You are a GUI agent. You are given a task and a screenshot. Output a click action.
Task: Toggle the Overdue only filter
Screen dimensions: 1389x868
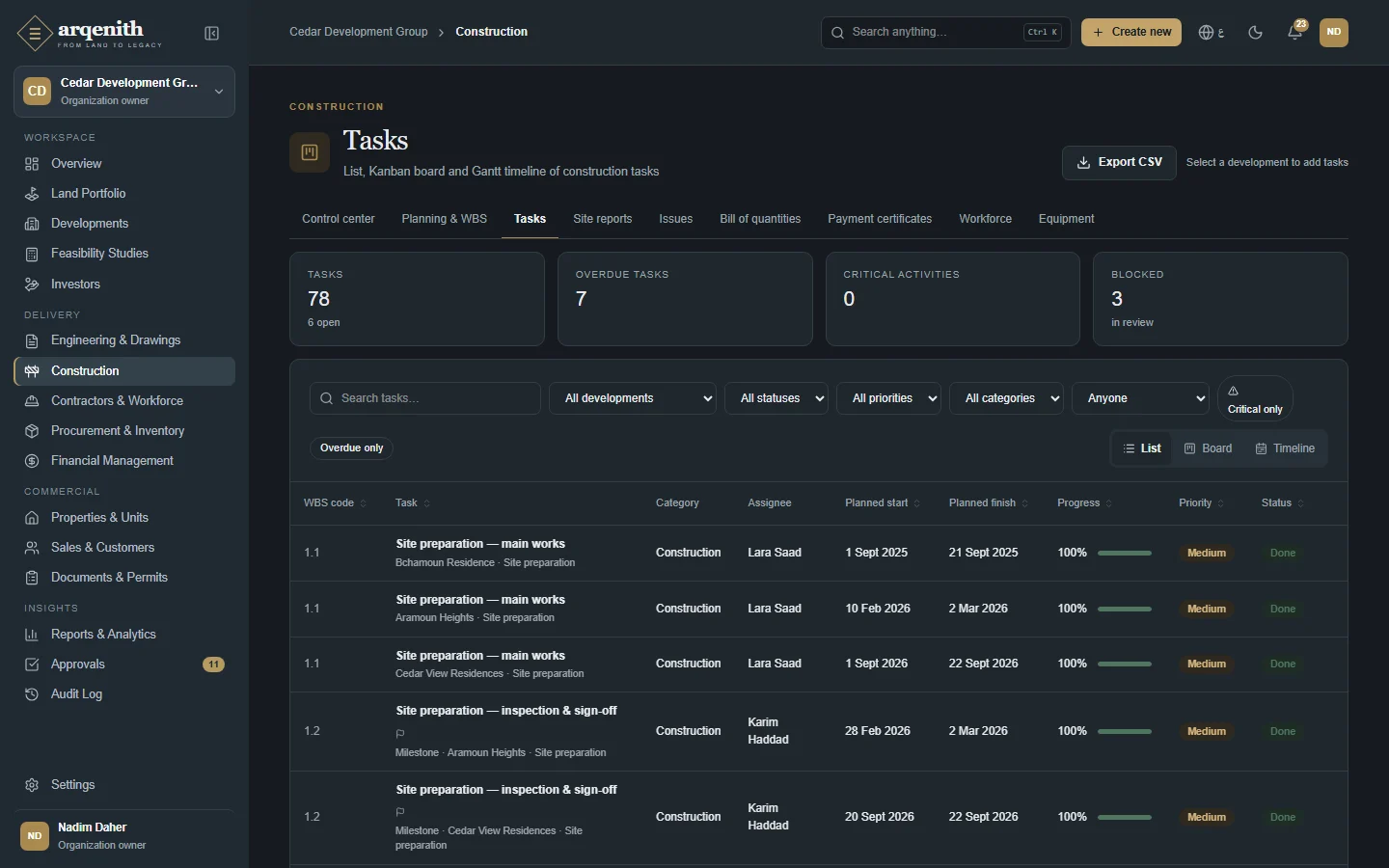tap(352, 448)
